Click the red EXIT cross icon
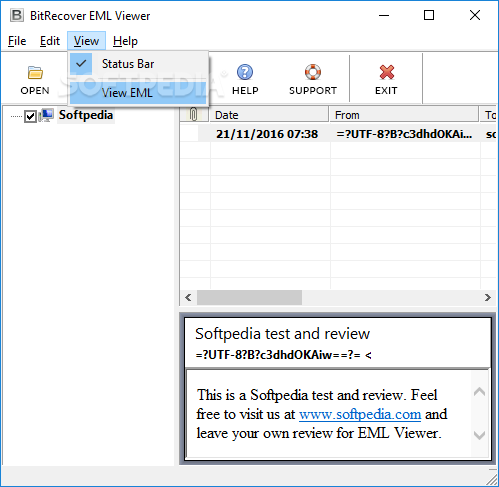The width and height of the screenshot is (499, 487). click(x=387, y=72)
